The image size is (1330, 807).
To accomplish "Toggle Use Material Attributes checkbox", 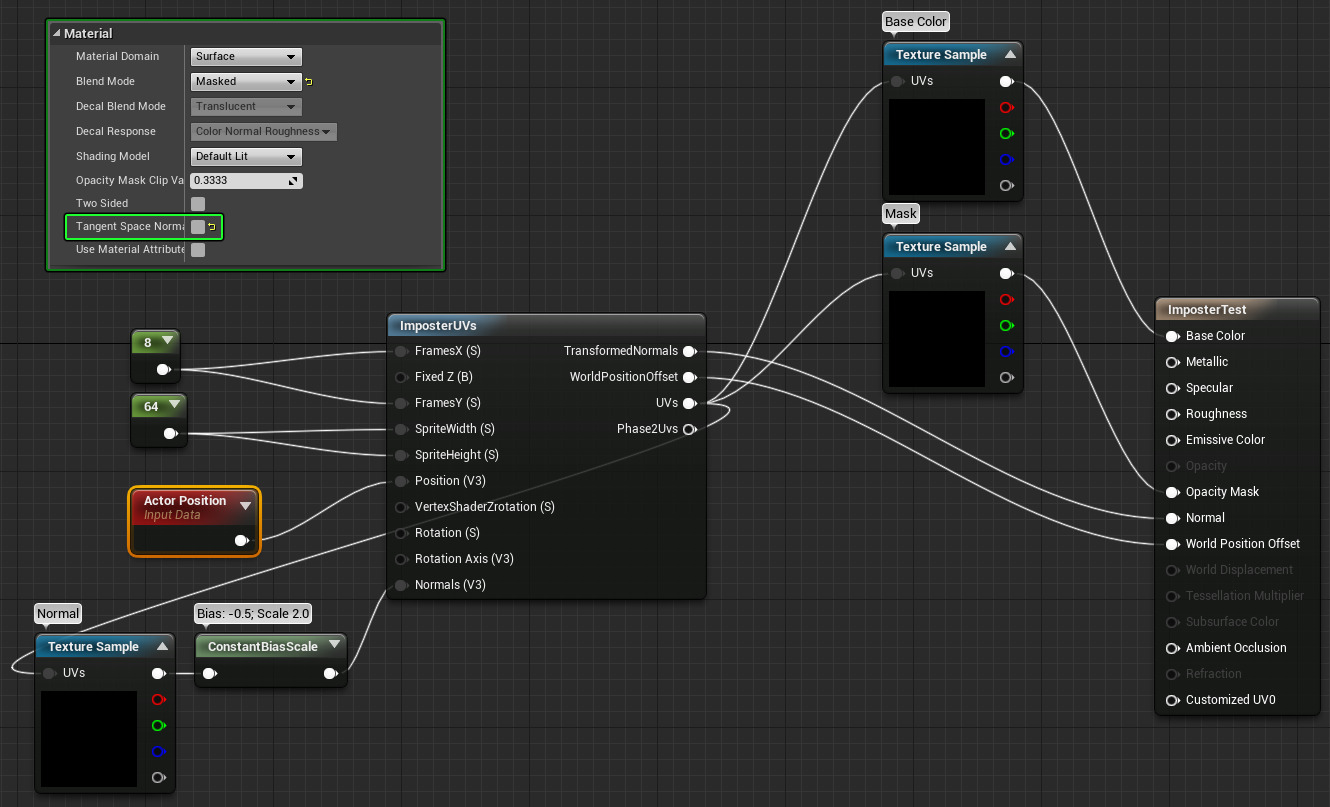I will coord(198,250).
